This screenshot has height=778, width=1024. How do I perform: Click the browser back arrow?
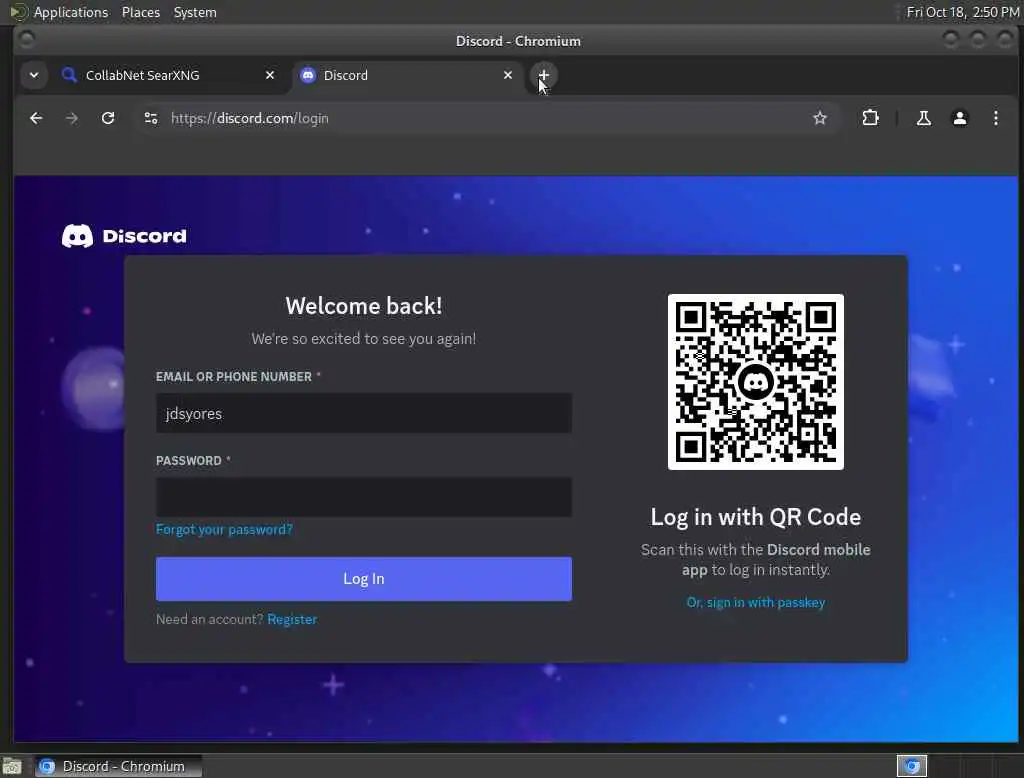coord(36,118)
